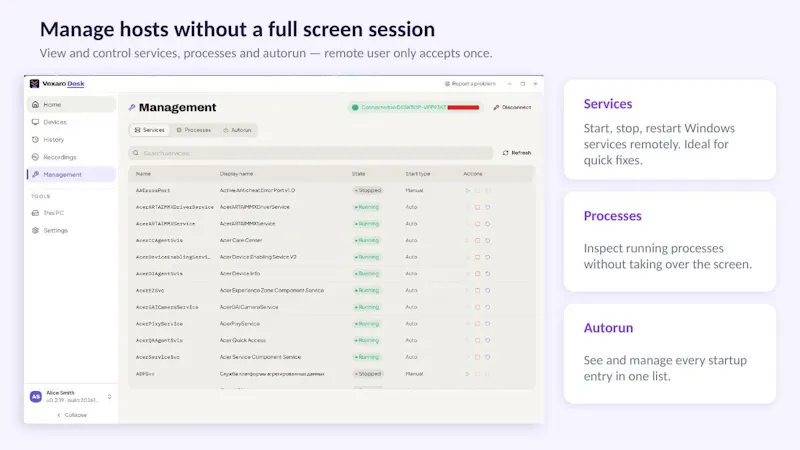Restart Acer Experience Zone Component Service
800x450 pixels.
tap(488, 290)
